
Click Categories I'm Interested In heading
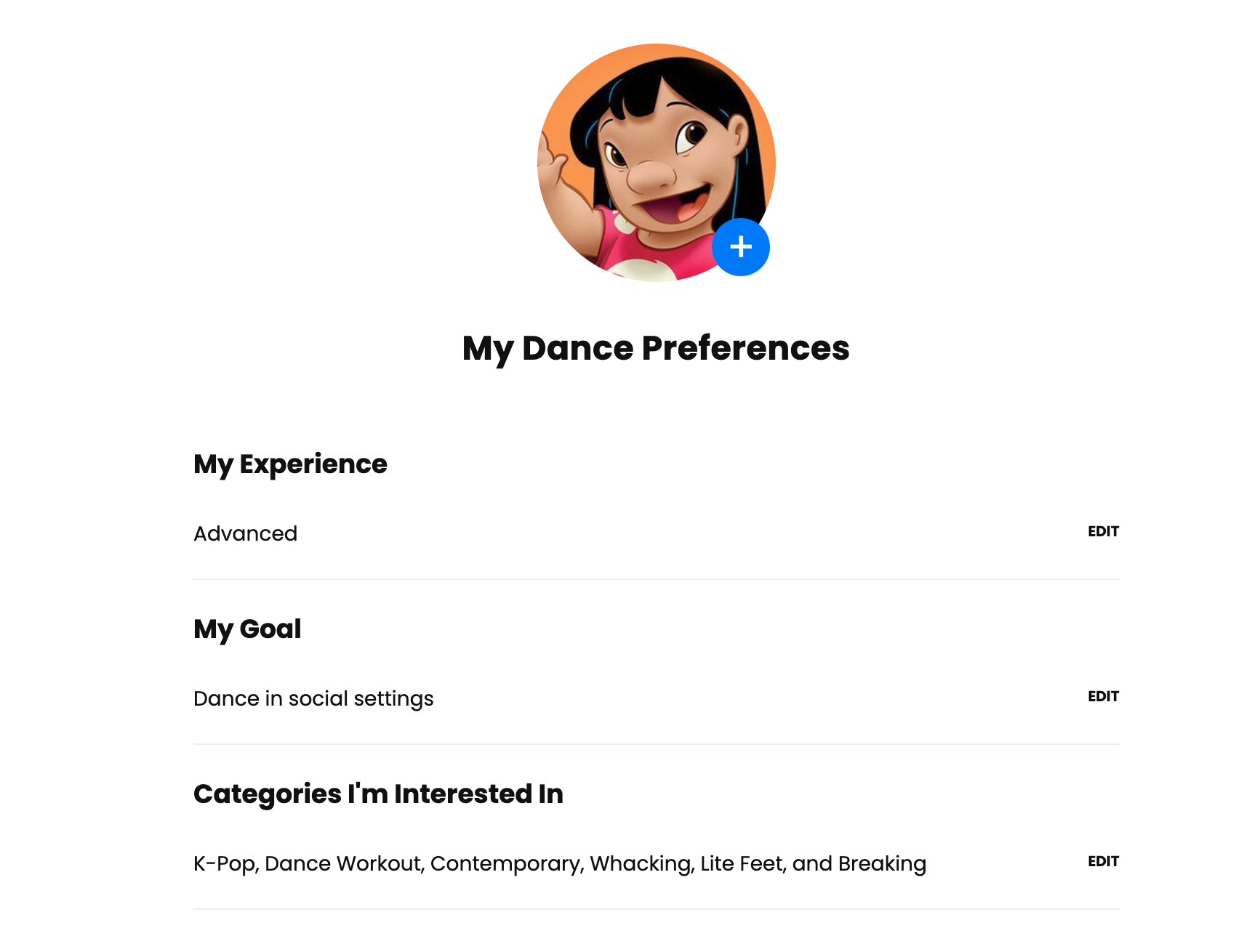point(378,794)
